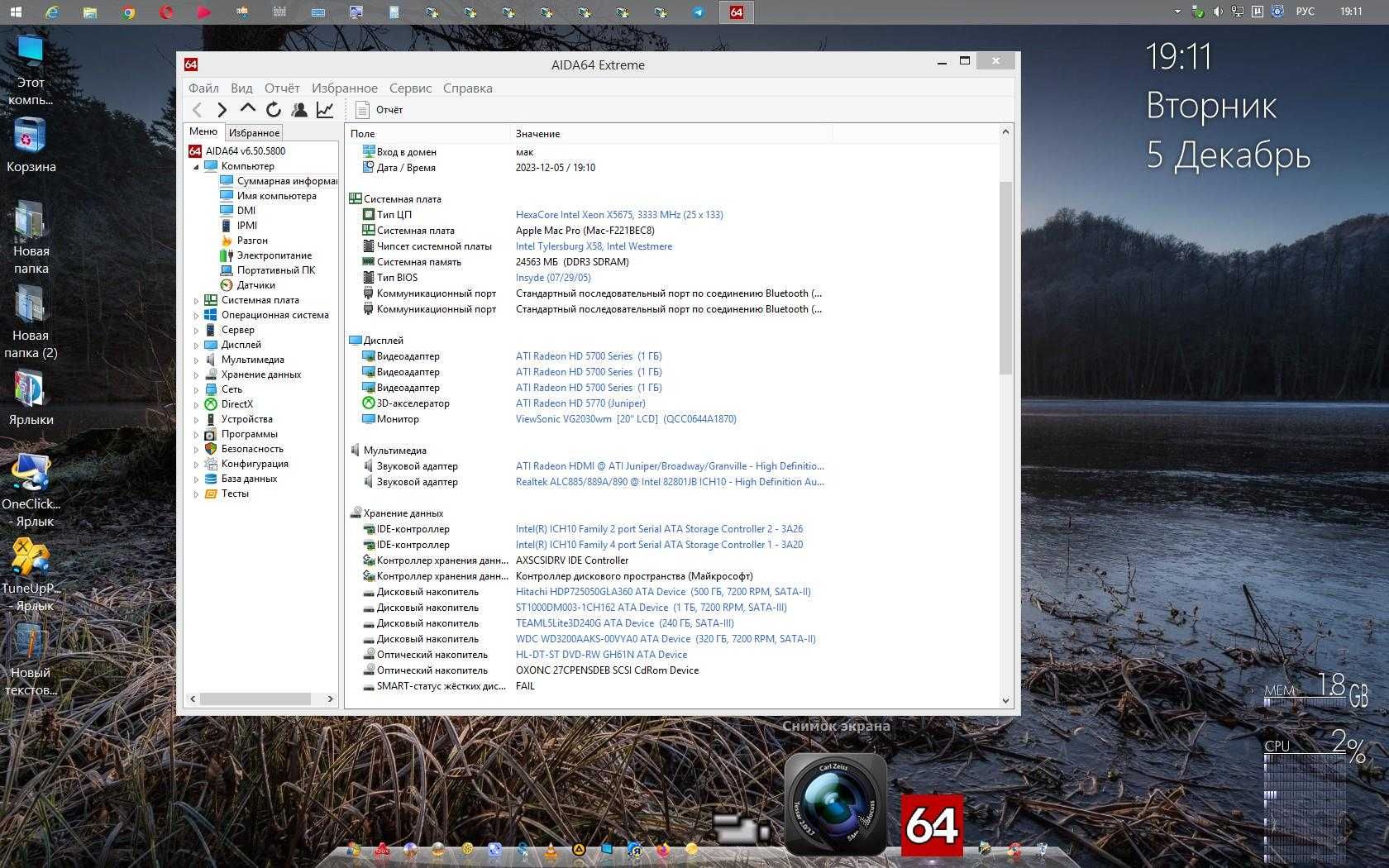Image resolution: width=1389 pixels, height=868 pixels.
Task: Open the Intel Tylersburg X58 chipset link
Action: [594, 246]
